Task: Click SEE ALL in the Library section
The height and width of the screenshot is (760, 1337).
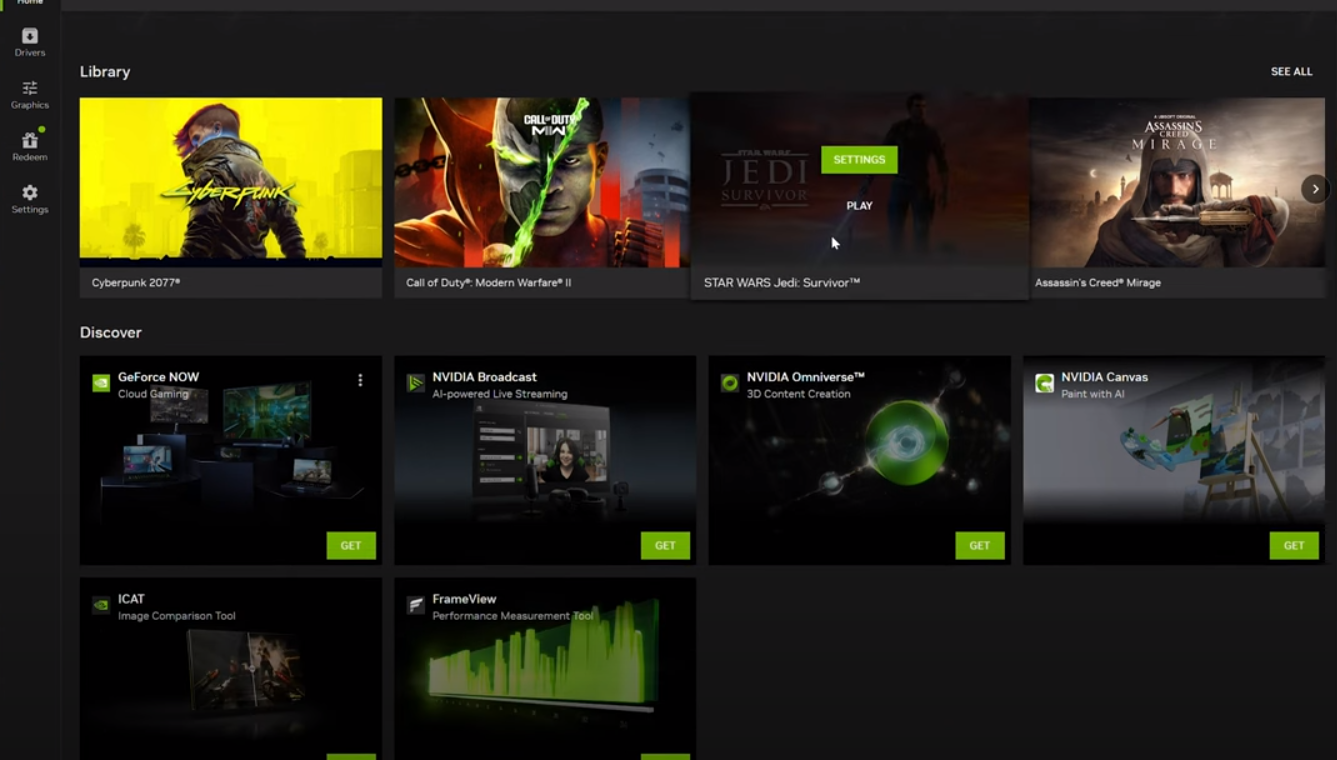Action: (x=1291, y=72)
